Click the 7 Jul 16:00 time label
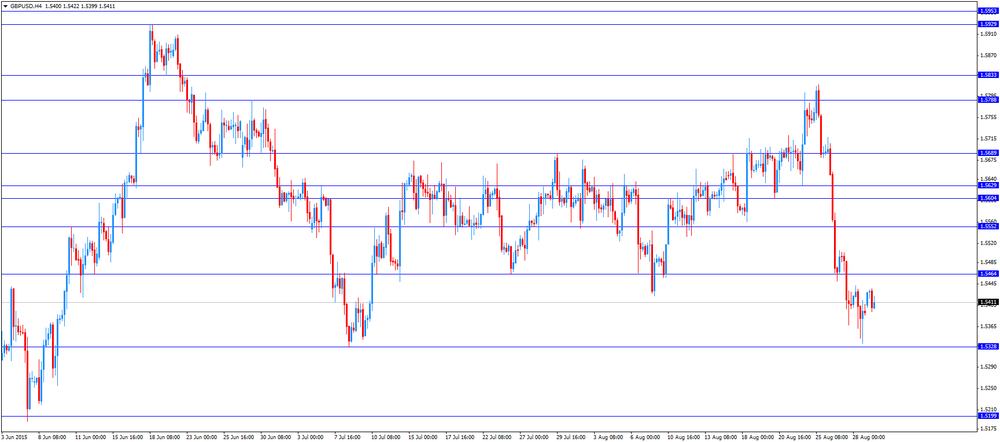 348,438
